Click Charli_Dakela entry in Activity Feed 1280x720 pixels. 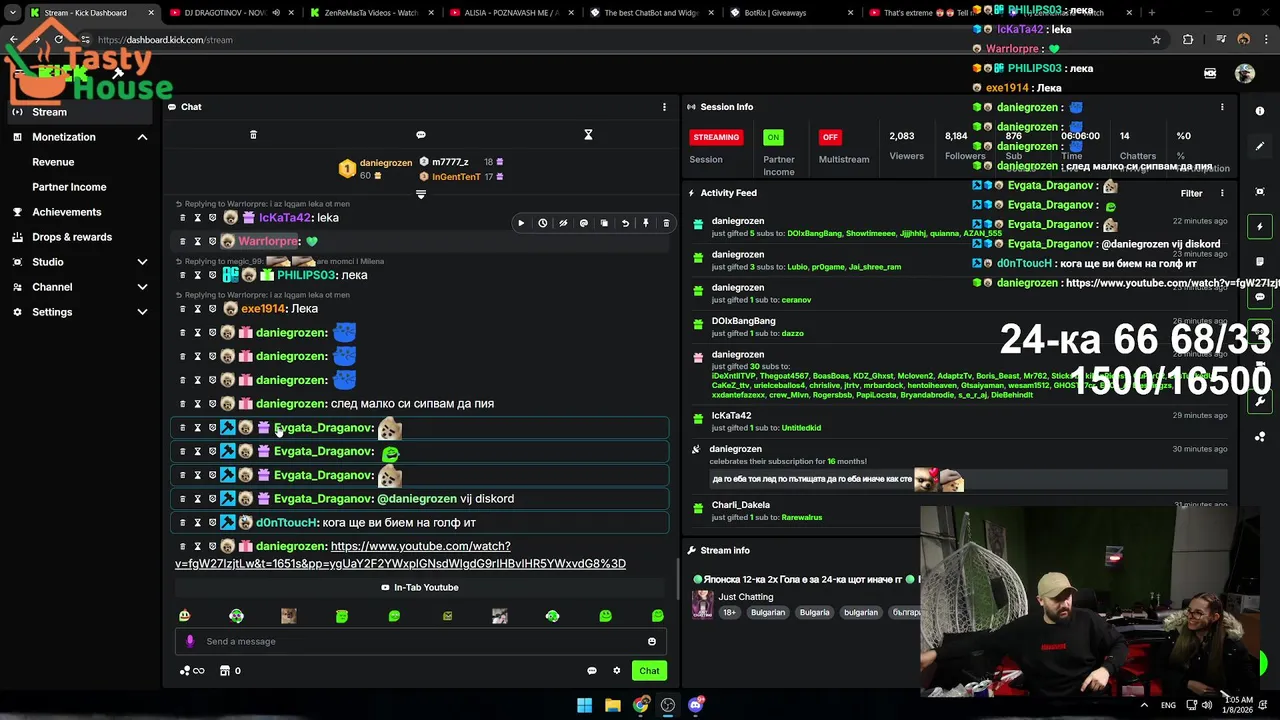tap(960, 510)
